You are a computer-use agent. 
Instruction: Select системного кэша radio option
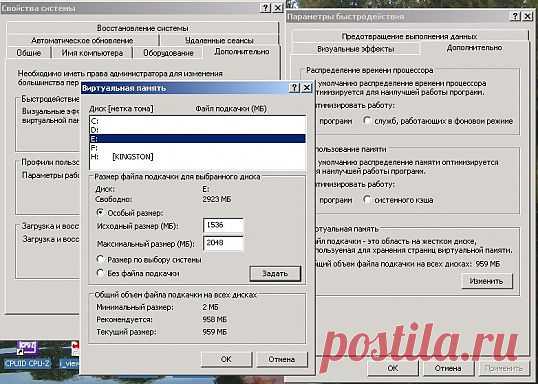pos(367,200)
